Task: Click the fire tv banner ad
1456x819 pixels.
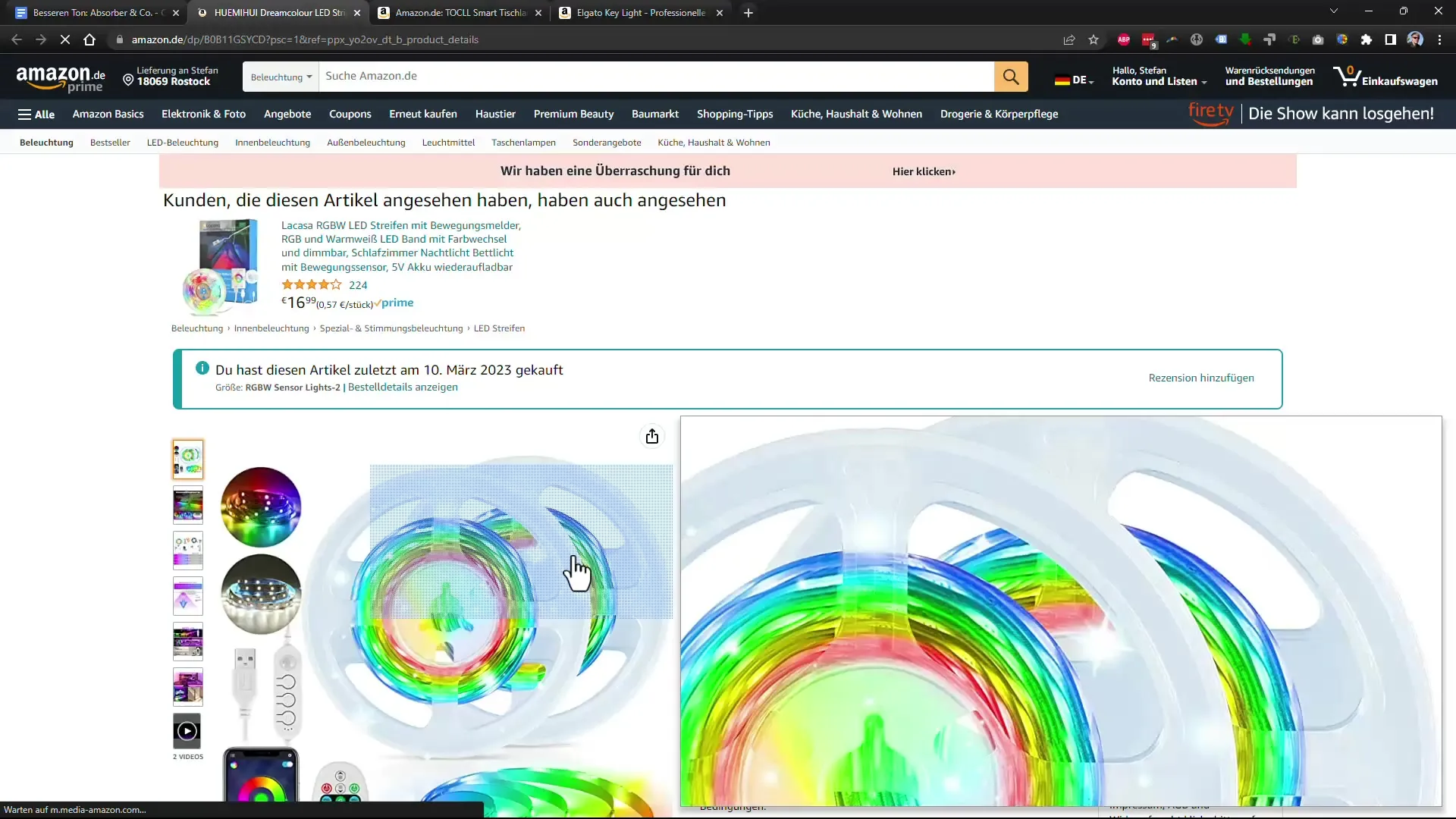Action: click(x=1310, y=114)
